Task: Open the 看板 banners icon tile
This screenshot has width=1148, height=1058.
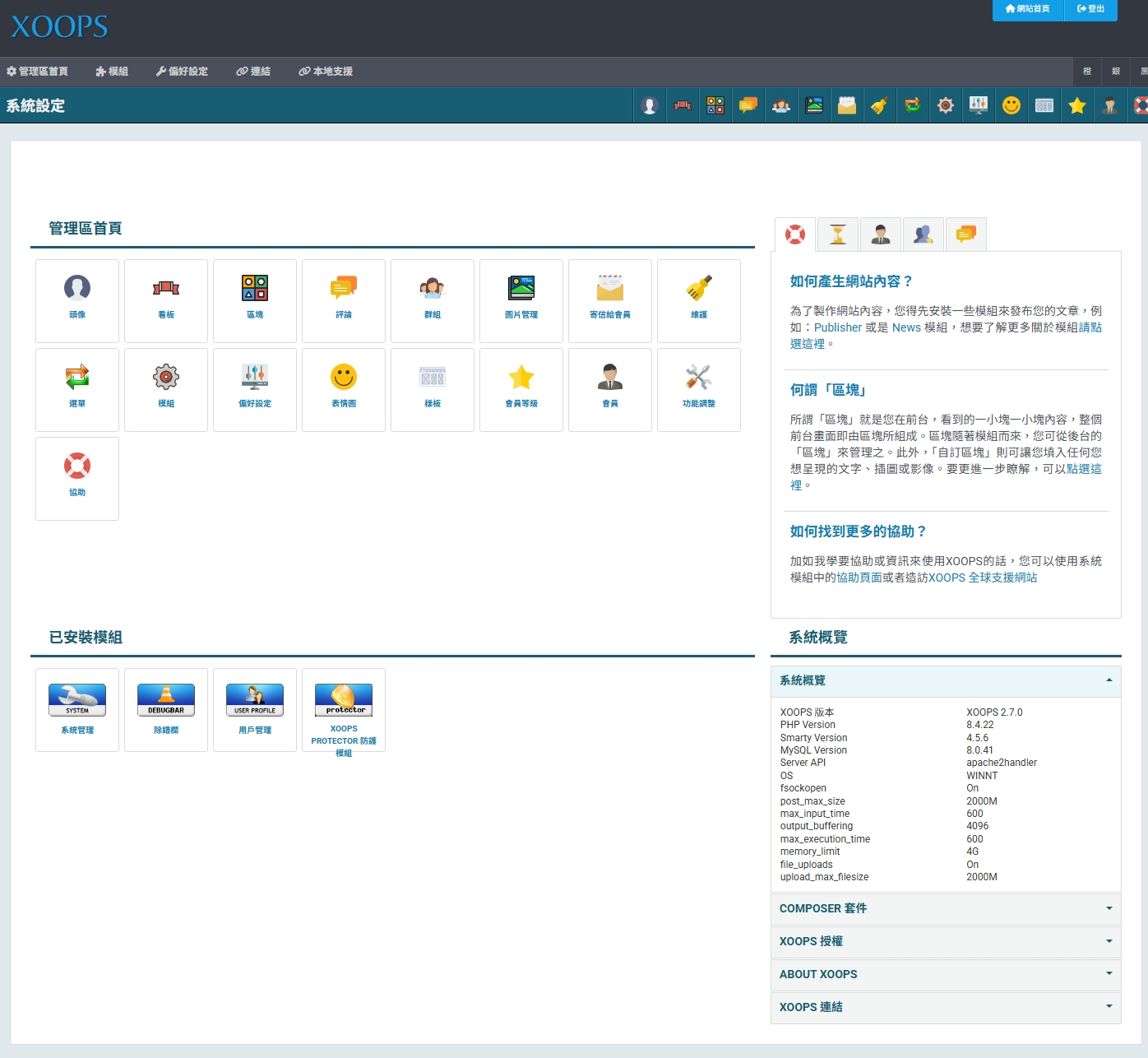Action: tap(166, 300)
